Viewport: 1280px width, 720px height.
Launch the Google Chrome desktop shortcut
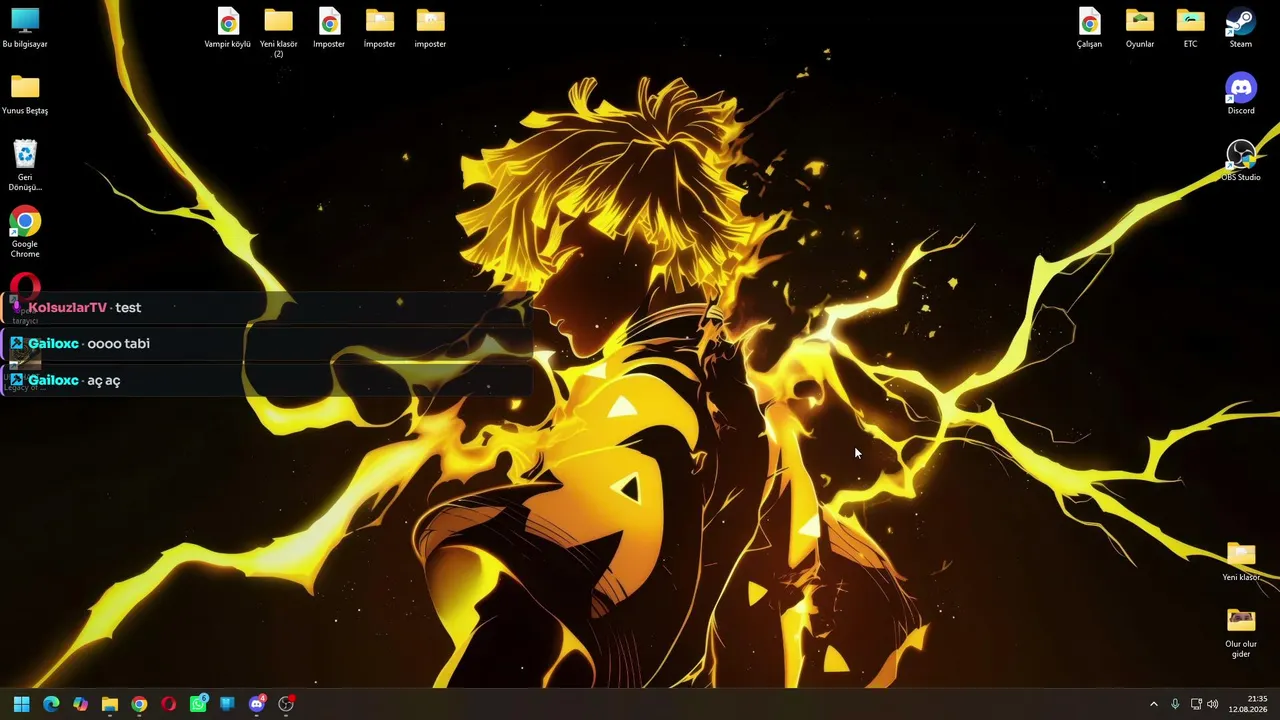tap(25, 232)
